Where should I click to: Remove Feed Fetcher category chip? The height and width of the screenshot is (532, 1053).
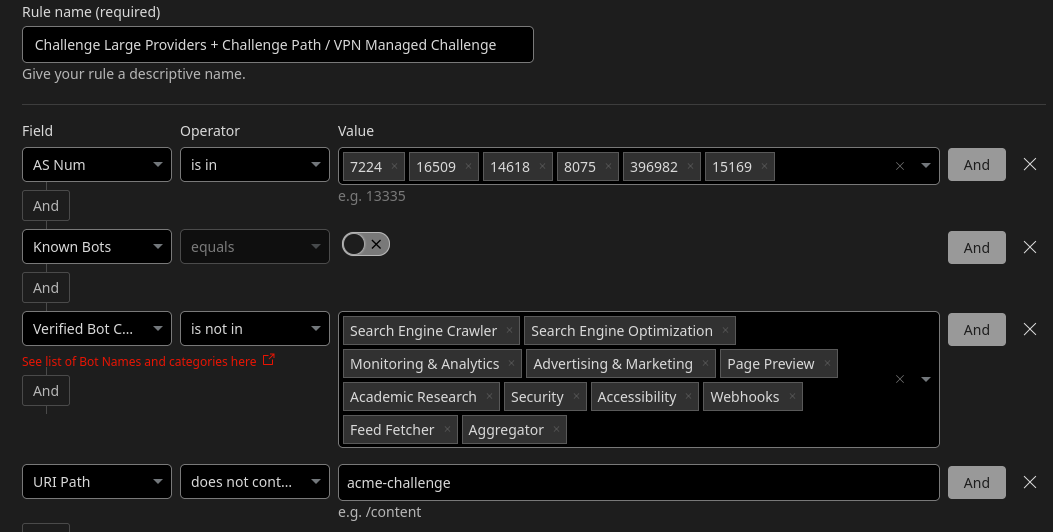point(447,429)
